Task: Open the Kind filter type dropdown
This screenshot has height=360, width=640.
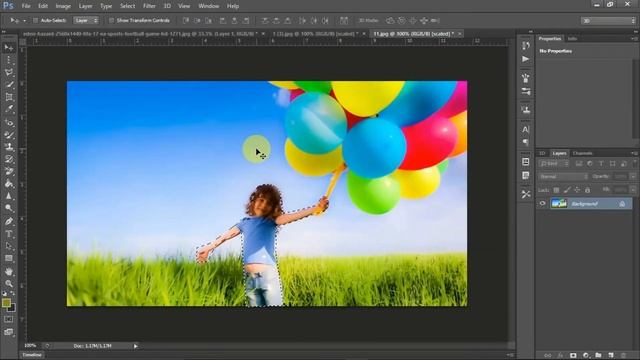Action: pyautogui.click(x=554, y=164)
